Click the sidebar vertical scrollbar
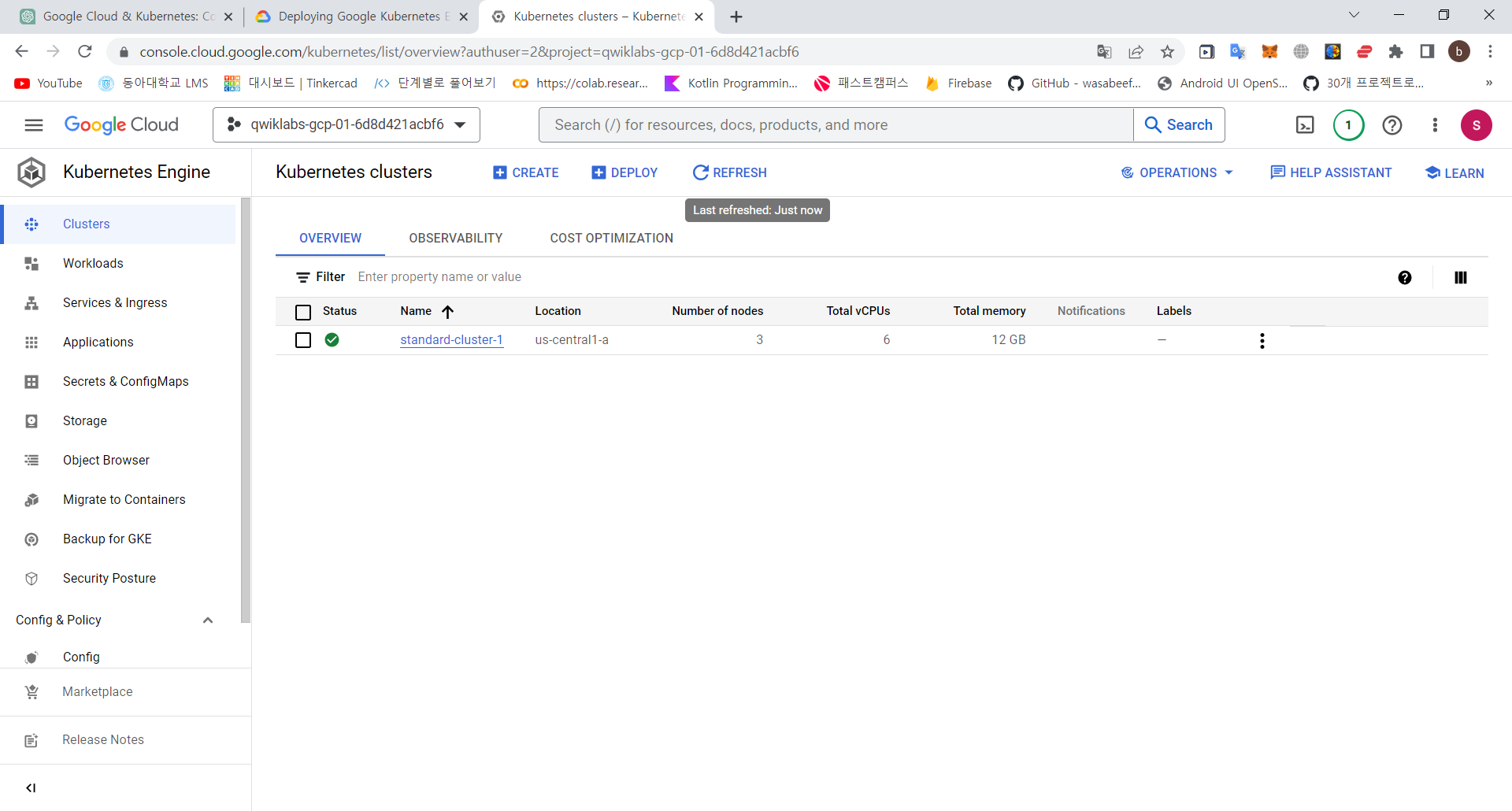Screen dimensions: 1512x811 [246, 409]
